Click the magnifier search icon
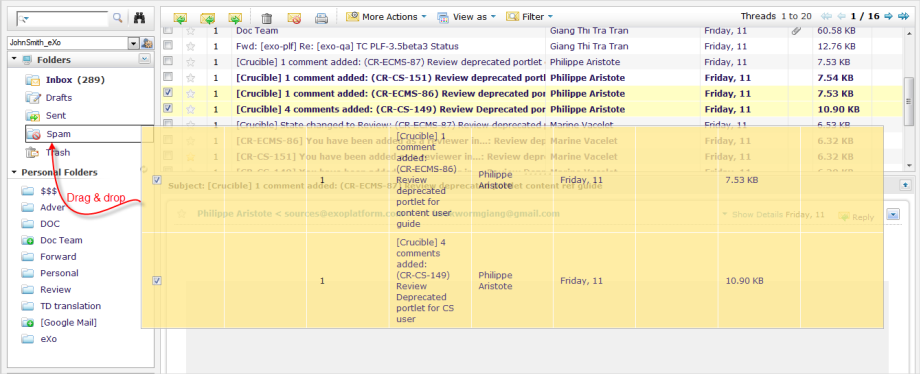The height and width of the screenshot is (374, 920). click(117, 18)
